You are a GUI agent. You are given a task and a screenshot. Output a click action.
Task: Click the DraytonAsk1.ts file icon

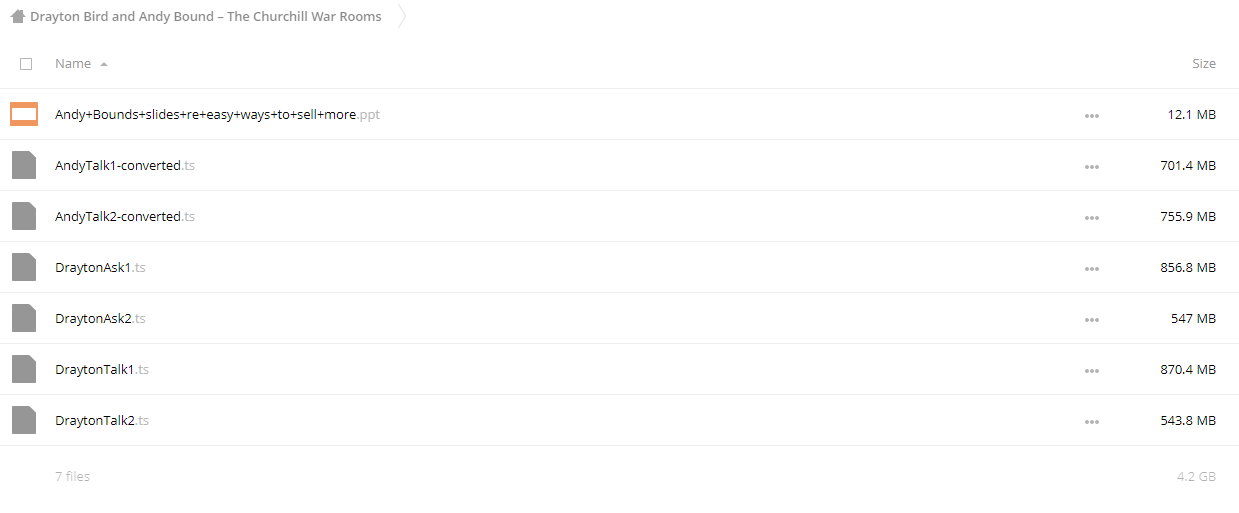click(x=24, y=267)
